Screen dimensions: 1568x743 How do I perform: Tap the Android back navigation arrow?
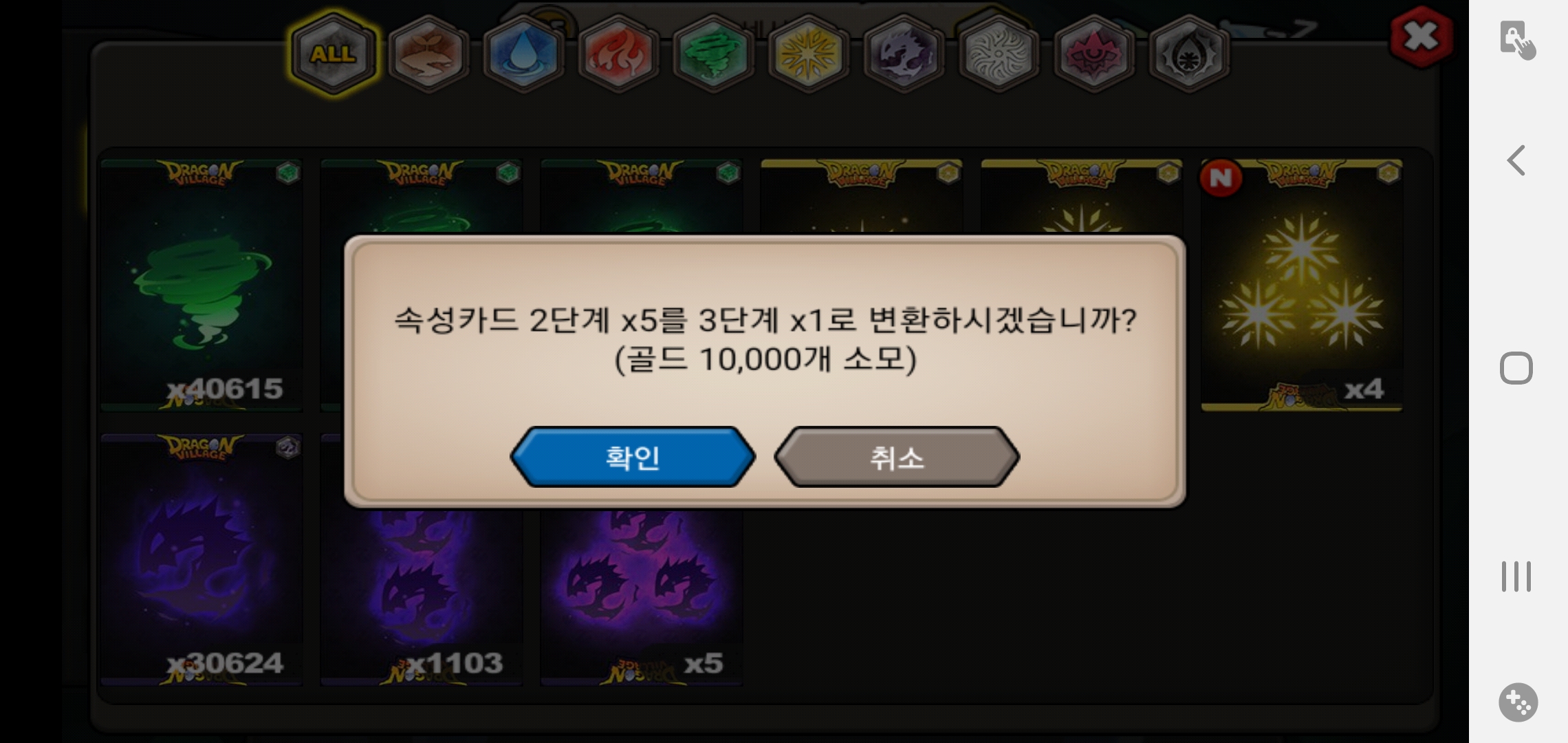(x=1516, y=161)
